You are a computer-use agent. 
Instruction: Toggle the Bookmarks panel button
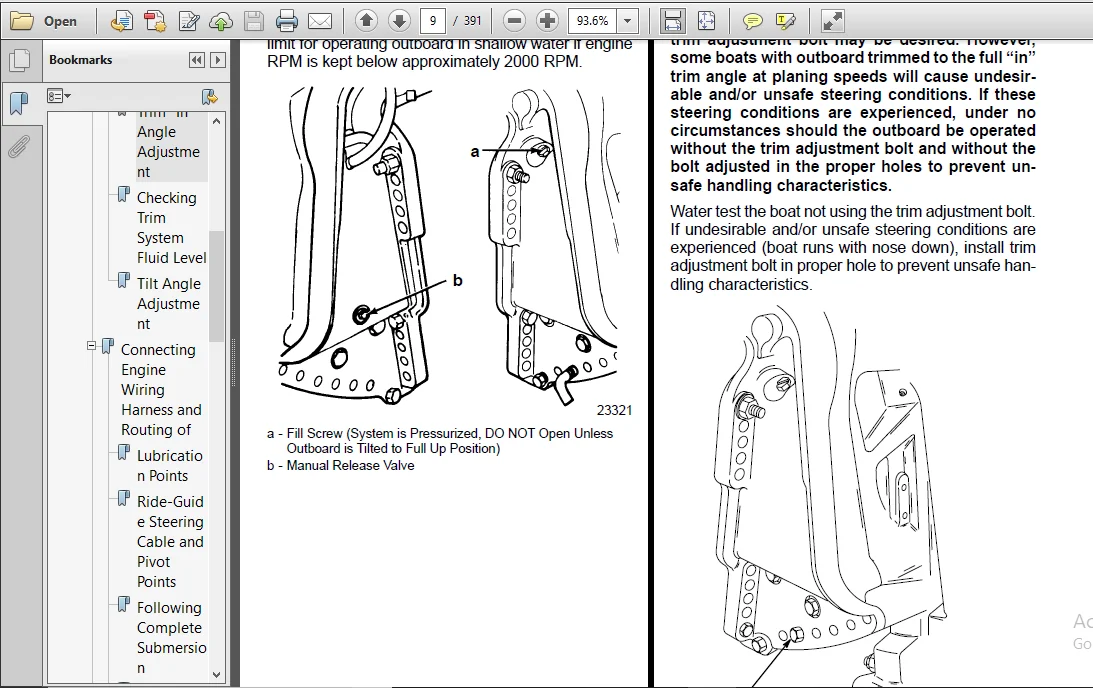pos(20,103)
